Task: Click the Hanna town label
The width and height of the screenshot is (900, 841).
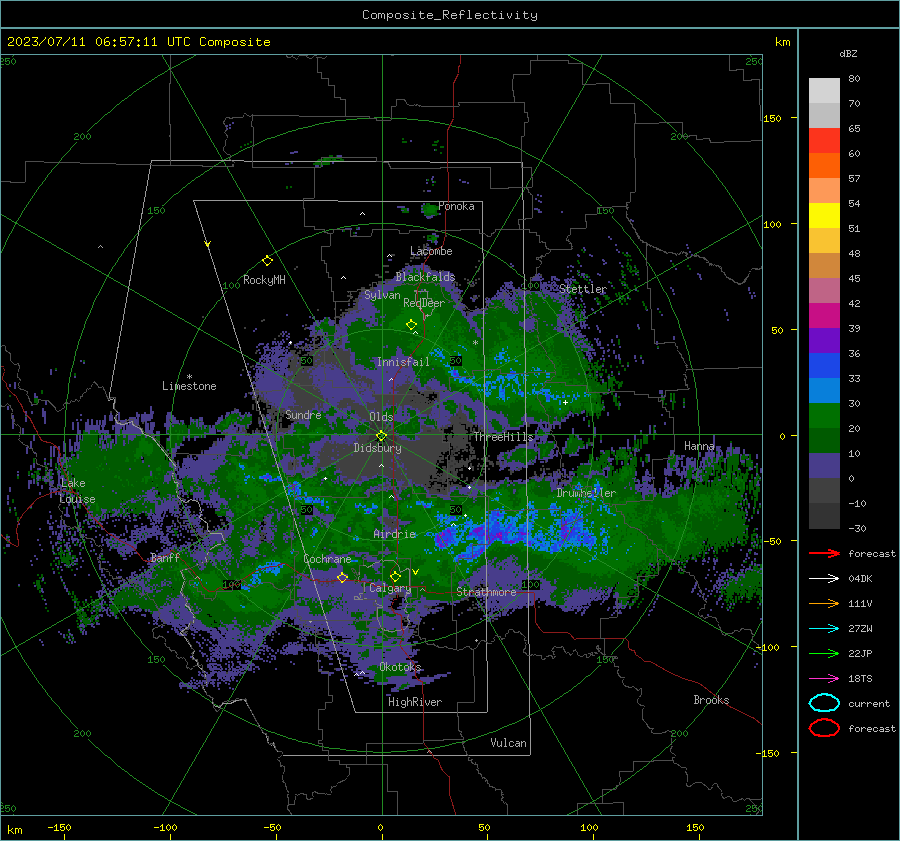Action: coord(699,446)
